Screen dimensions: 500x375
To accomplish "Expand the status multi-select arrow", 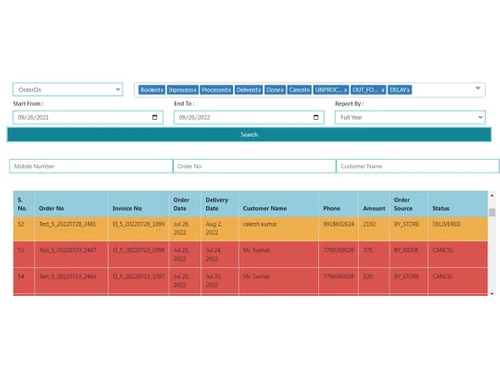I will [x=478, y=88].
